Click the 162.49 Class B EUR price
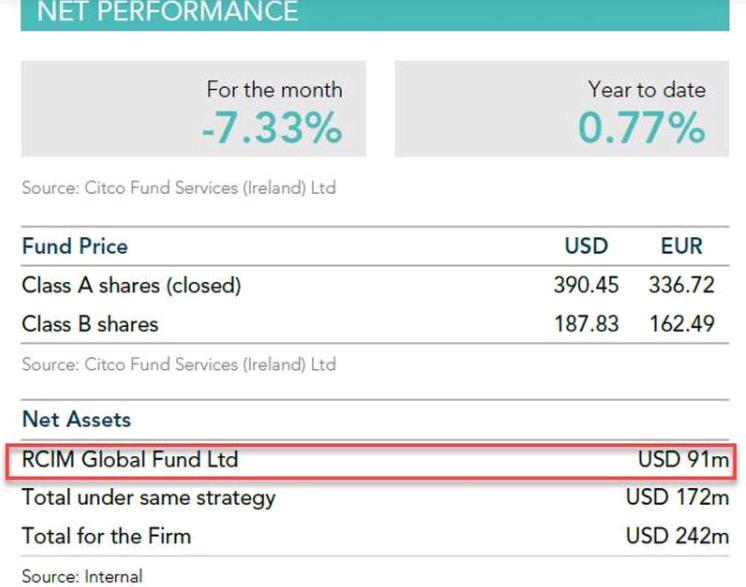 click(x=681, y=324)
